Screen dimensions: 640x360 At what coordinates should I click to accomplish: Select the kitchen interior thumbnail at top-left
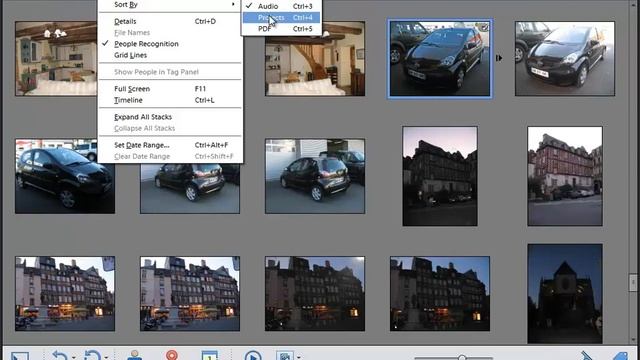click(56, 59)
